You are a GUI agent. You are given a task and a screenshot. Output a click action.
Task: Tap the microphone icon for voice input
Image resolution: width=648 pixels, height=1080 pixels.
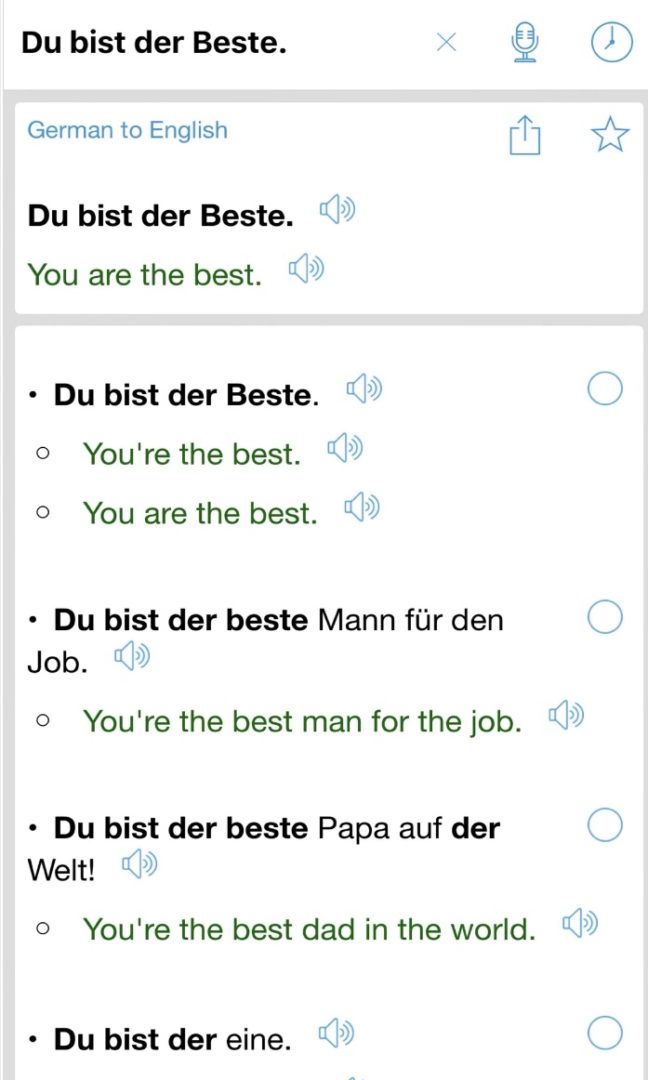click(525, 42)
